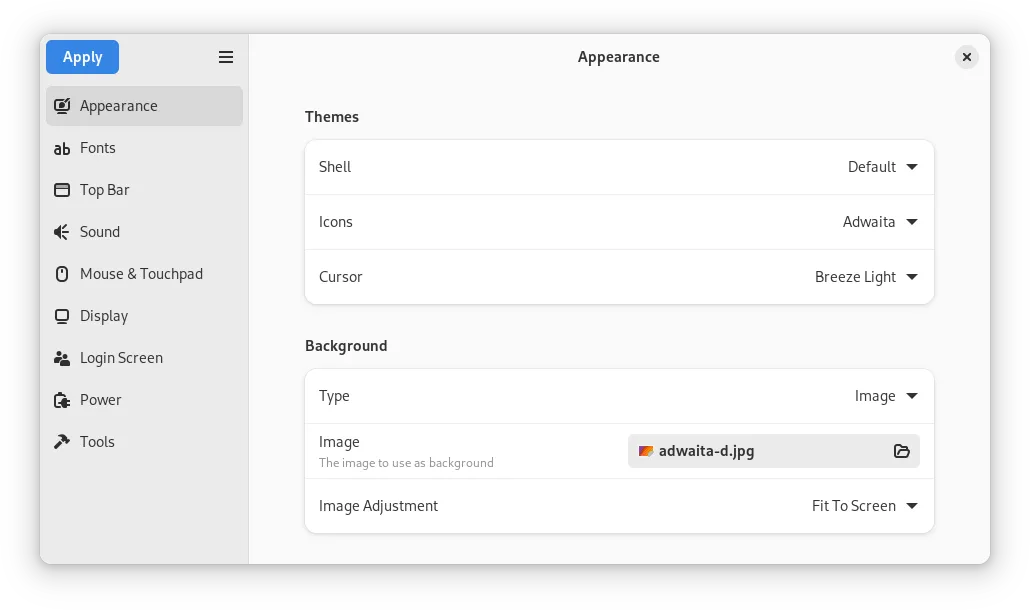
Task: Change Image Adjustment from Fit To Screen
Action: point(864,506)
